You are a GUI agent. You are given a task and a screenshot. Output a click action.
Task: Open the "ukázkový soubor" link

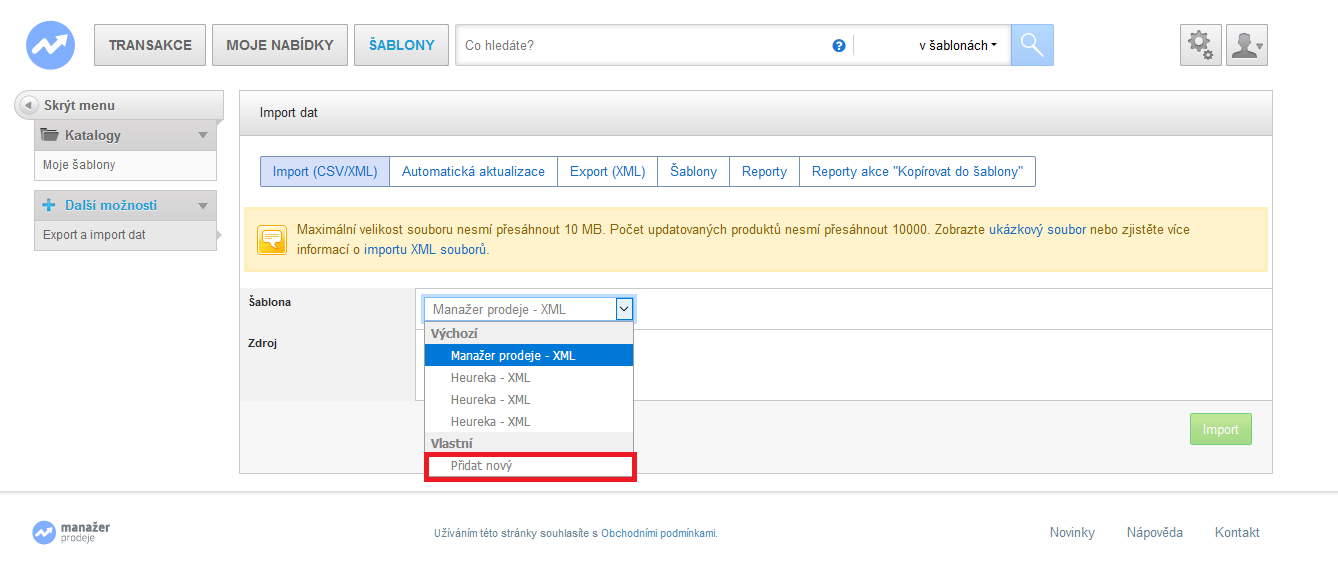point(1037,229)
